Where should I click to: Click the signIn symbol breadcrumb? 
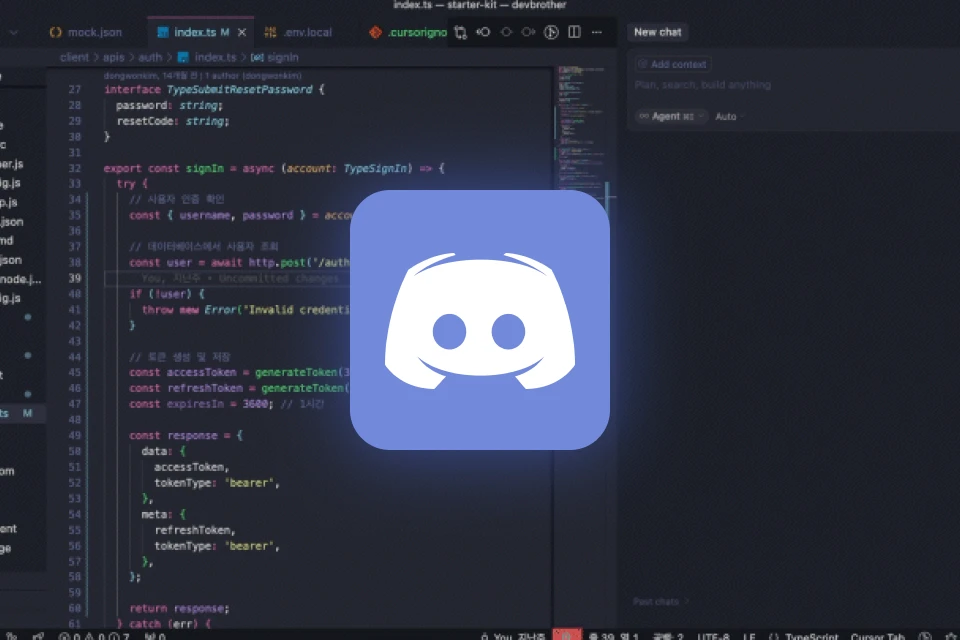275,57
